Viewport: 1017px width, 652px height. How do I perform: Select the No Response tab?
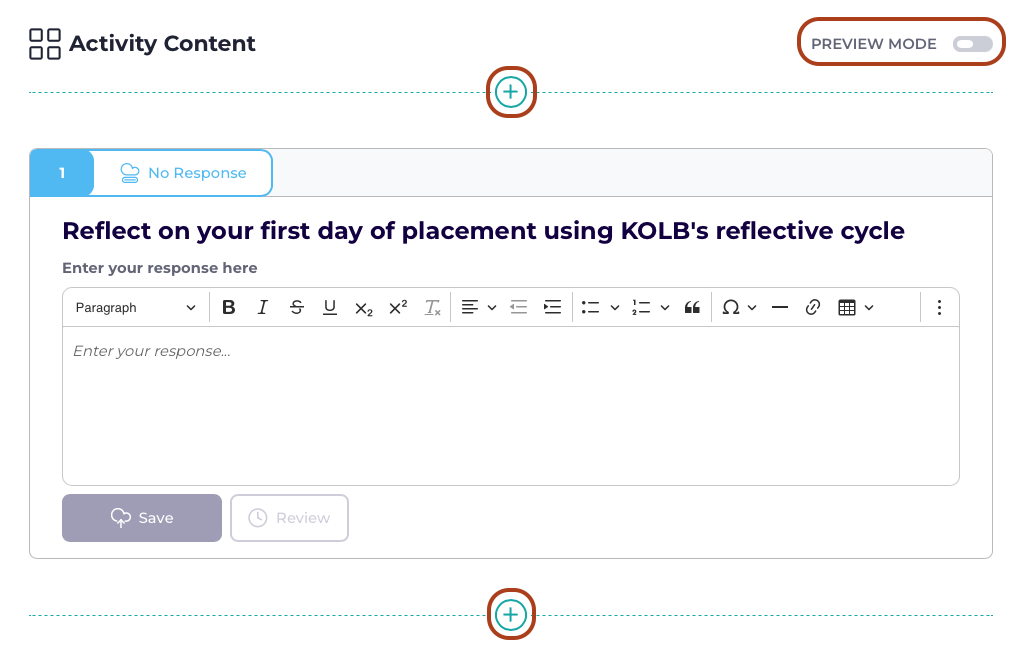183,173
